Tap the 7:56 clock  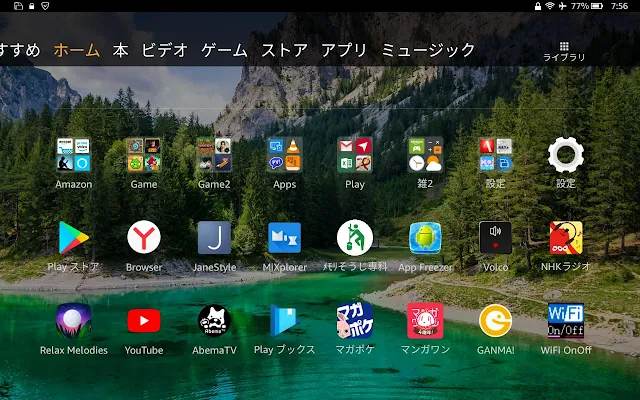(x=619, y=6)
